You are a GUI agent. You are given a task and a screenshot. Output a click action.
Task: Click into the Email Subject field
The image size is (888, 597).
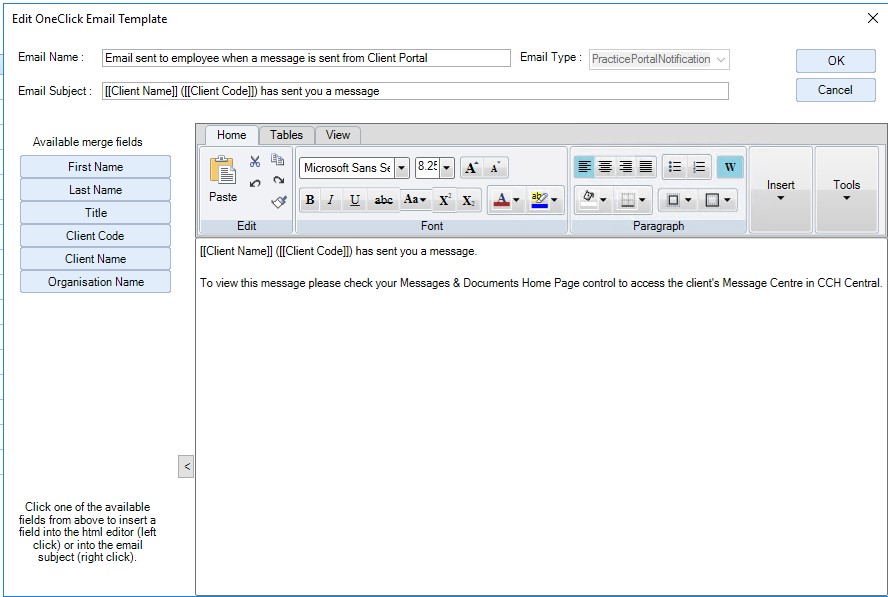[415, 91]
